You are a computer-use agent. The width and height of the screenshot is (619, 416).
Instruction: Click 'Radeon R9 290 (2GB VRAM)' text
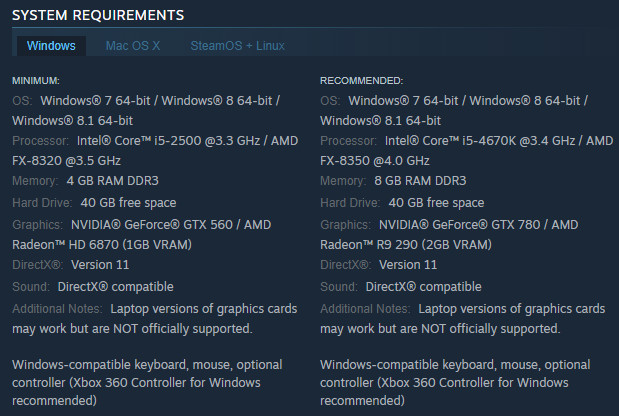click(406, 245)
